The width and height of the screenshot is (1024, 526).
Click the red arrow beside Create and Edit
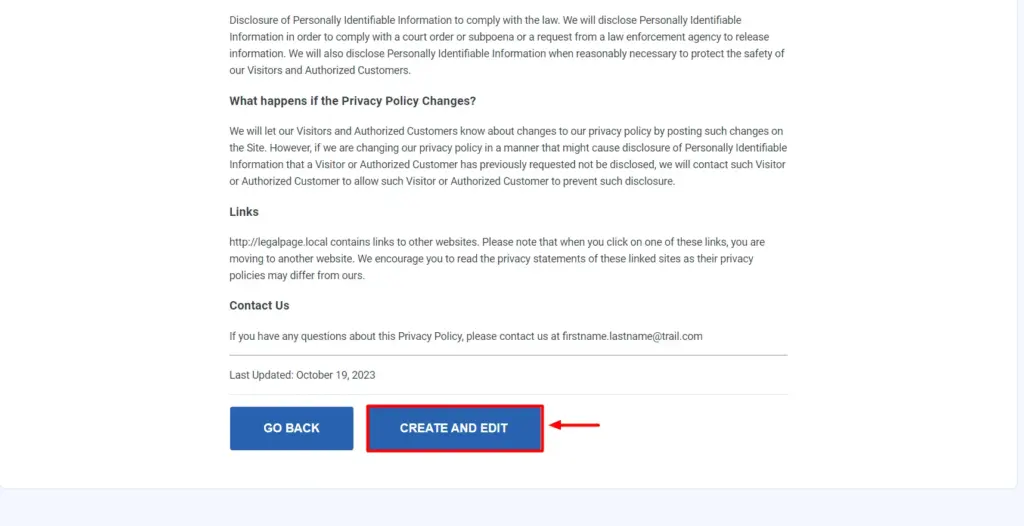click(576, 425)
